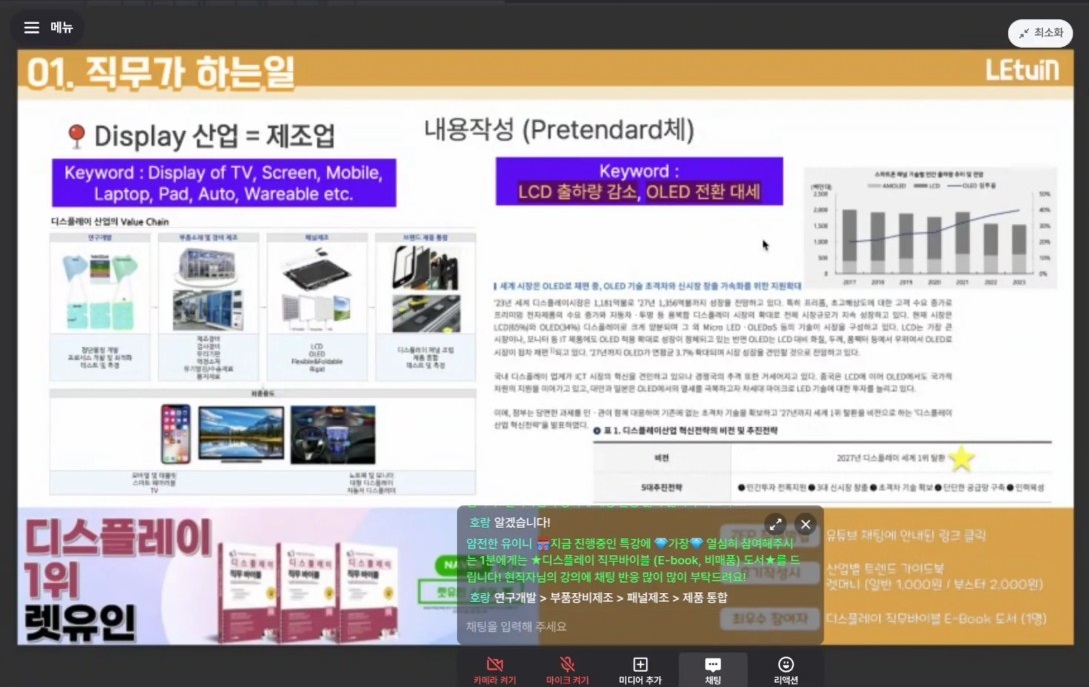Click the smartphone image on the slide

[176, 434]
